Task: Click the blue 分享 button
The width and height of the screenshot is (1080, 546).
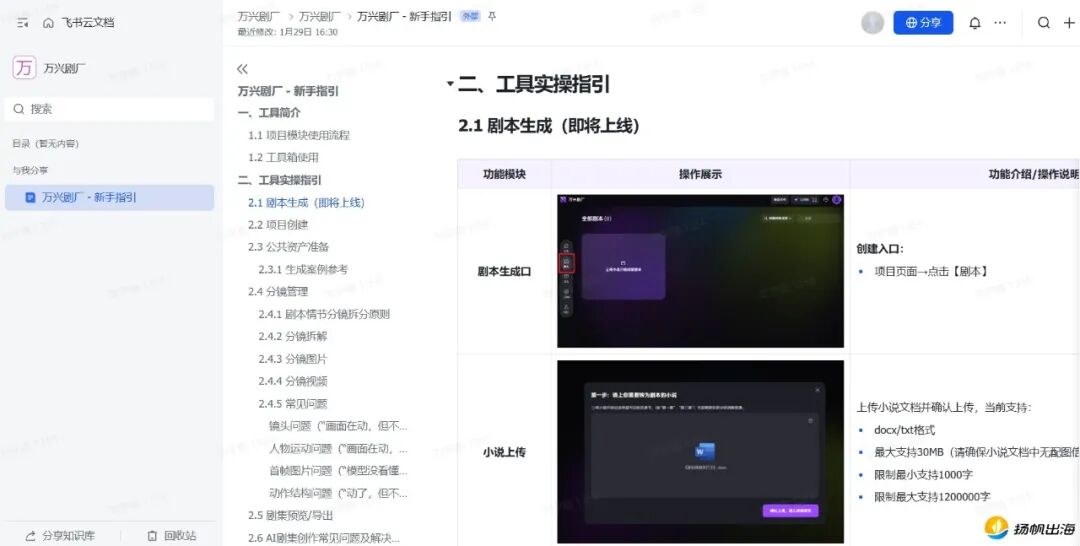Action: 922,23
